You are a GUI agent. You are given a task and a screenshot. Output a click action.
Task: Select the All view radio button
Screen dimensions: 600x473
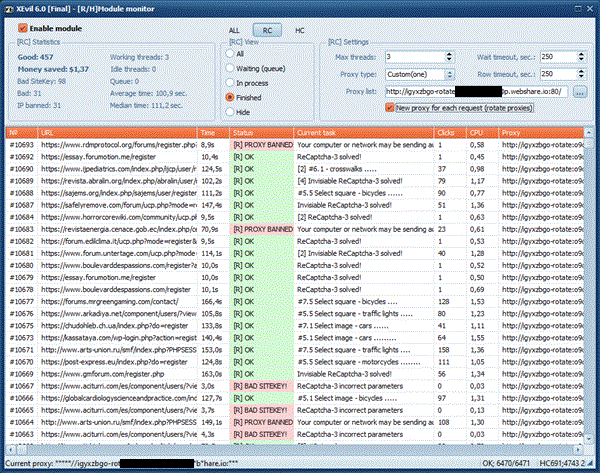(230, 54)
